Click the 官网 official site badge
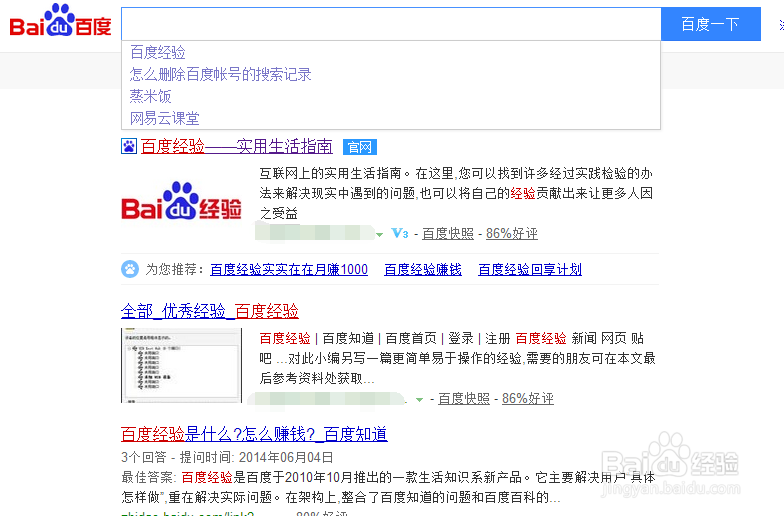This screenshot has width=784, height=516. pyautogui.click(x=360, y=147)
